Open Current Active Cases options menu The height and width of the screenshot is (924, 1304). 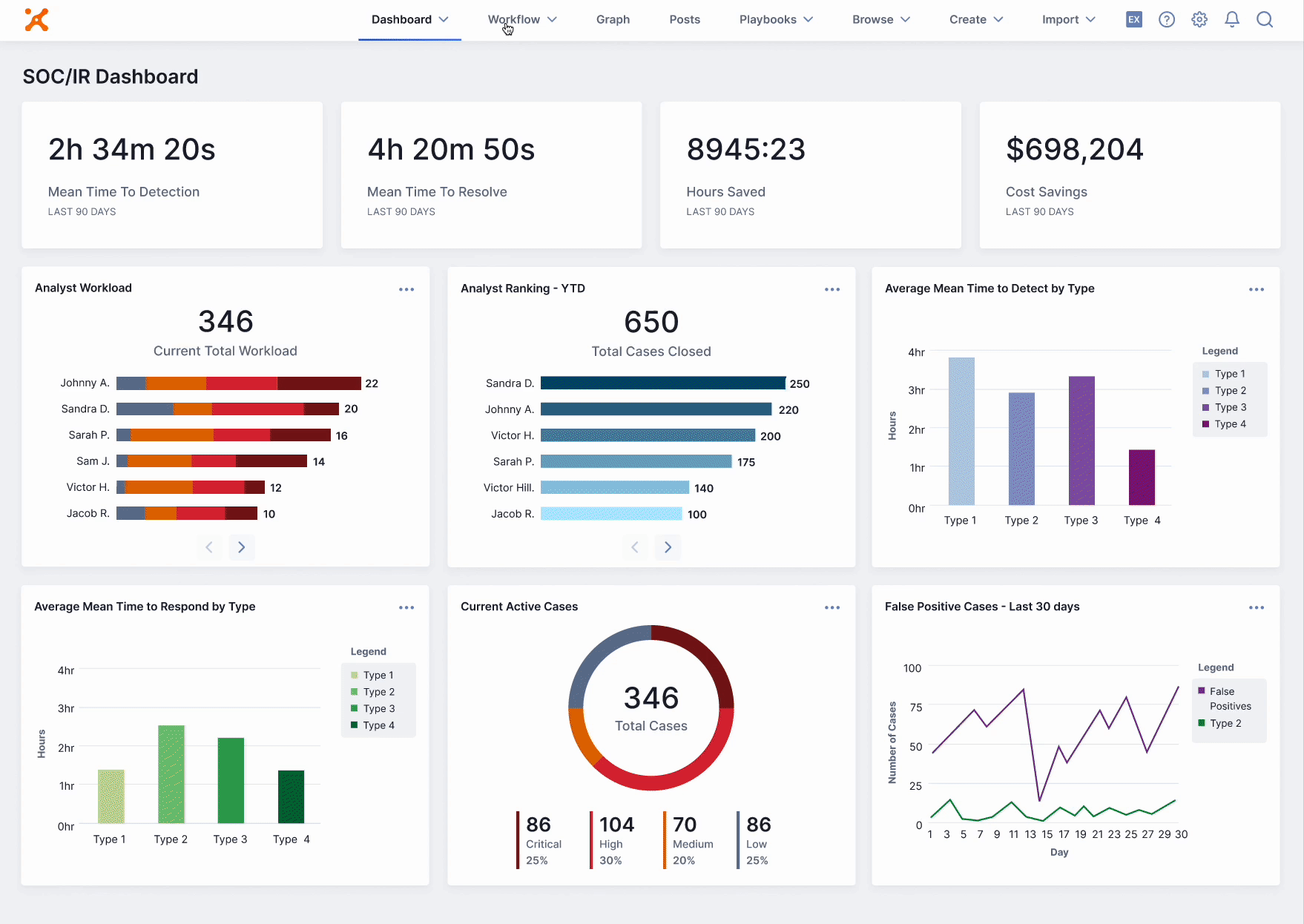pos(832,607)
